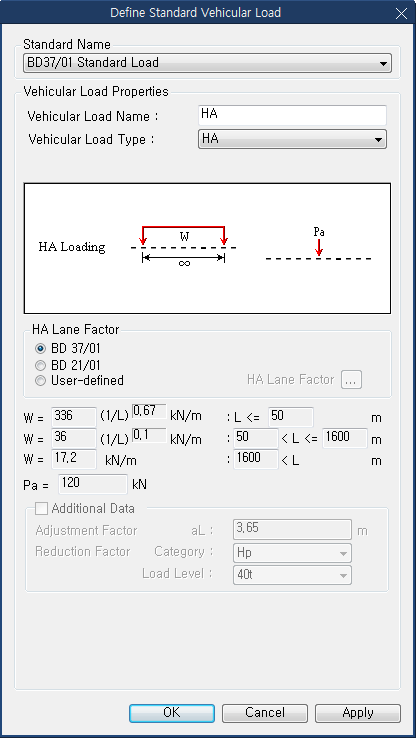
Task: Click the W value field showing 336
Action: 74,417
